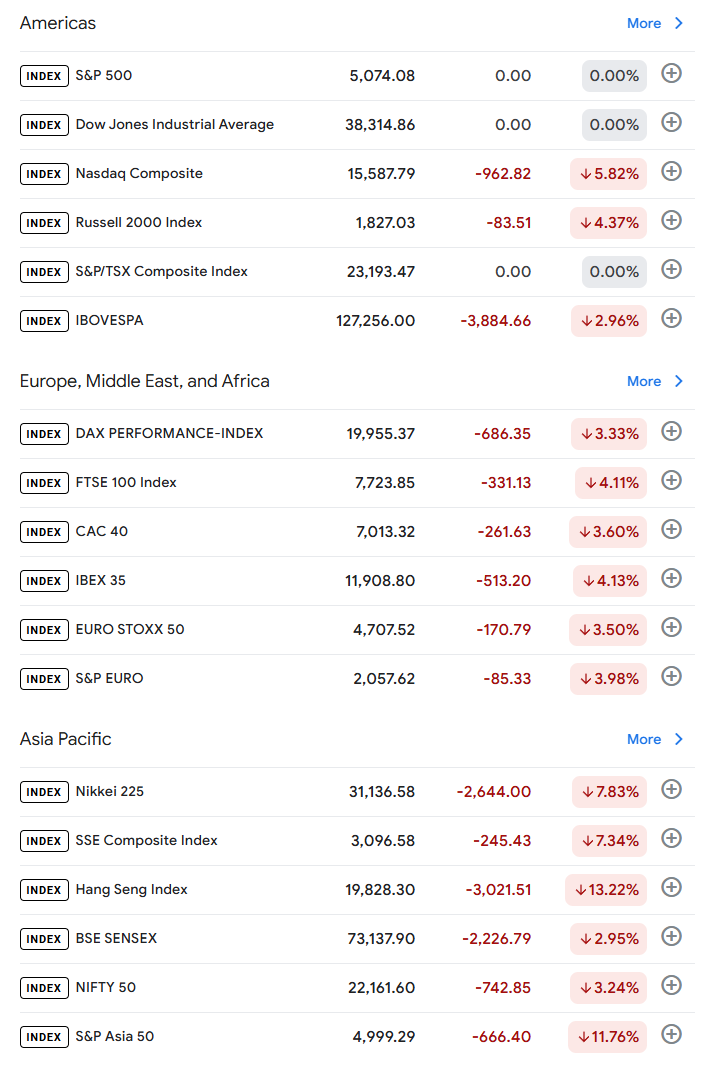Add Nikkei 225 to watchlist
This screenshot has height=1080, width=710.
coord(671,789)
